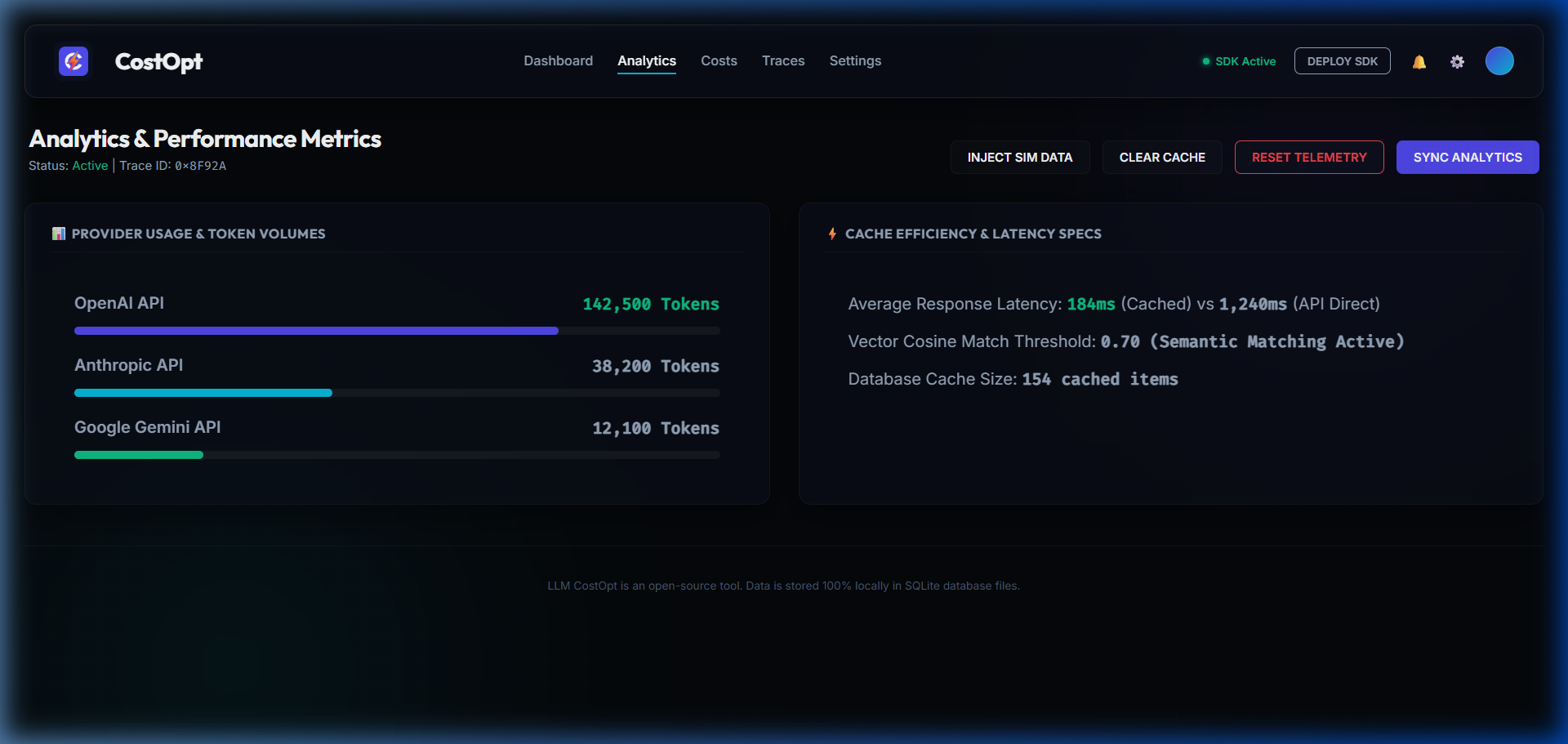Click the CostOpt brand name
The height and width of the screenshot is (744, 1568).
point(158,62)
